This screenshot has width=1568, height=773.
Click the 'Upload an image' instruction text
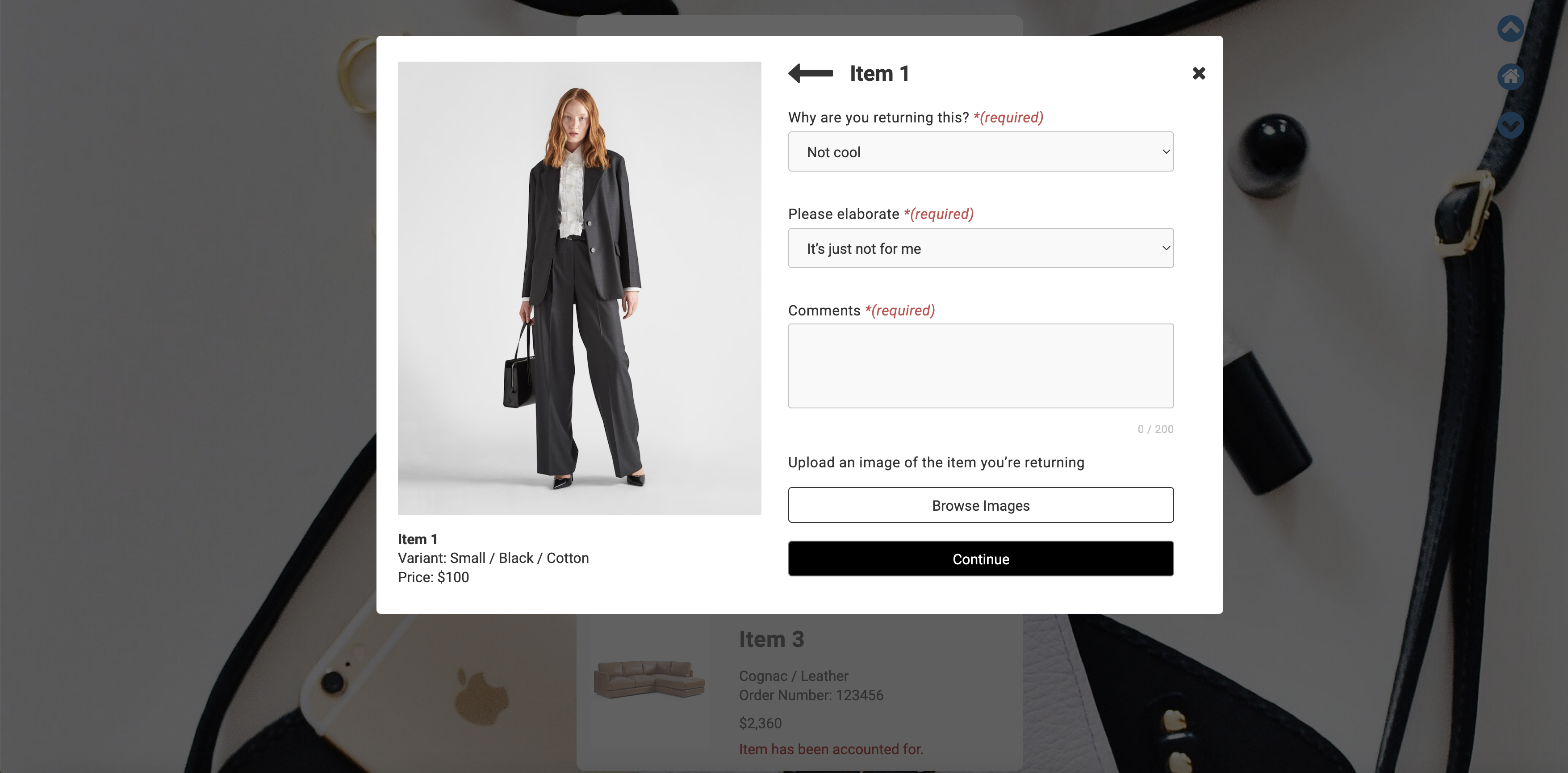936,462
